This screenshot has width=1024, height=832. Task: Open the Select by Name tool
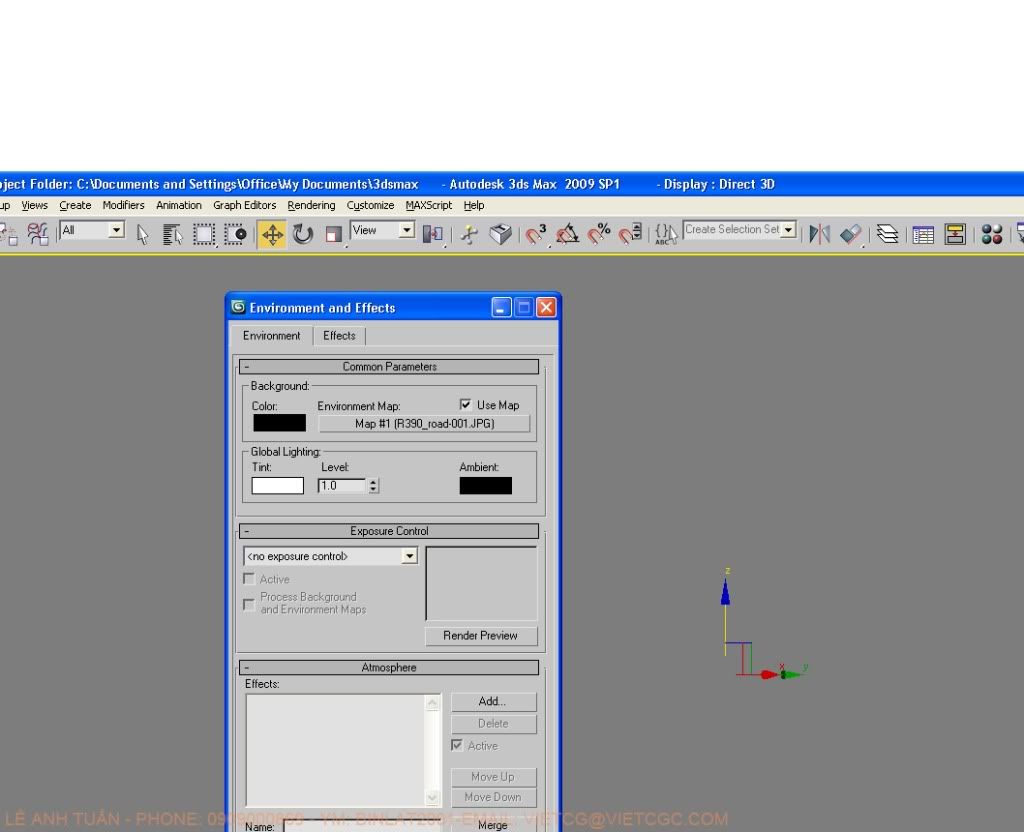[x=172, y=234]
